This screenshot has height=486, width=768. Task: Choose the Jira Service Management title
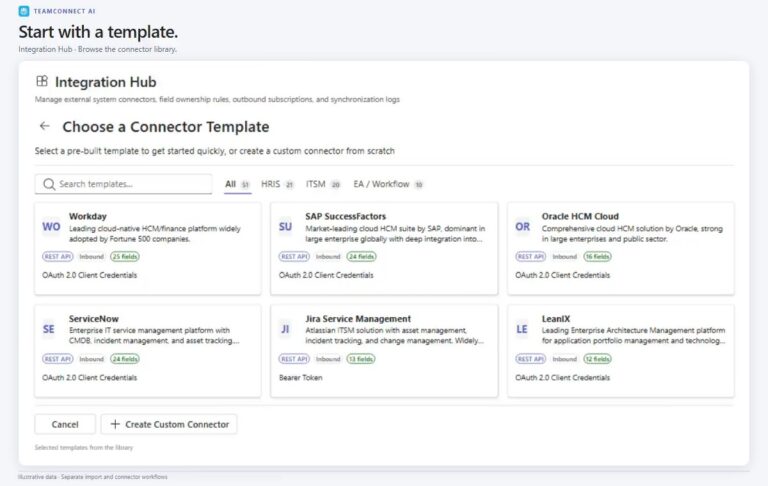point(358,318)
